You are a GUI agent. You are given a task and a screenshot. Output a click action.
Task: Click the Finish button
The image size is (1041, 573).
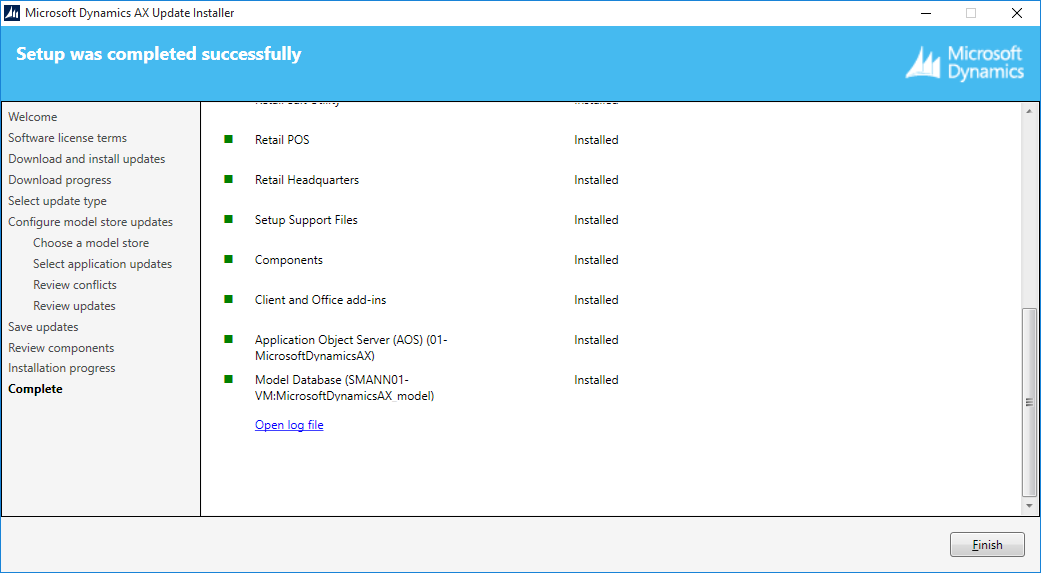coord(987,544)
